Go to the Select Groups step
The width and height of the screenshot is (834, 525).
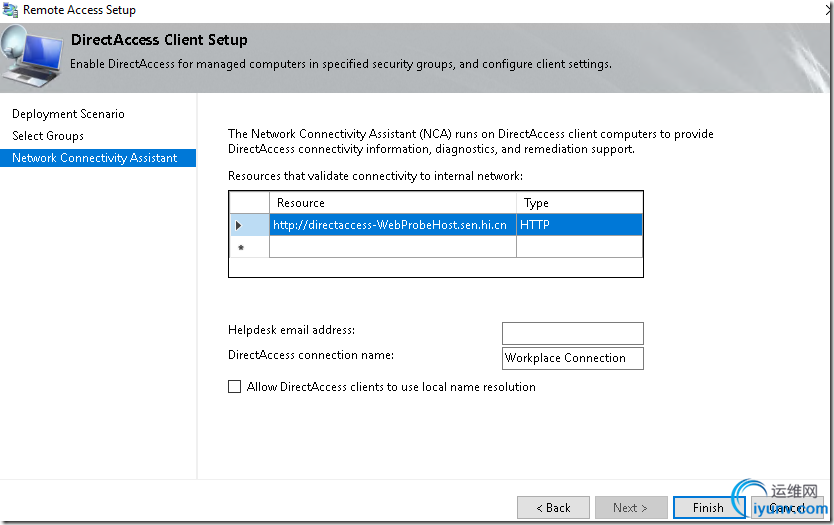(x=48, y=136)
